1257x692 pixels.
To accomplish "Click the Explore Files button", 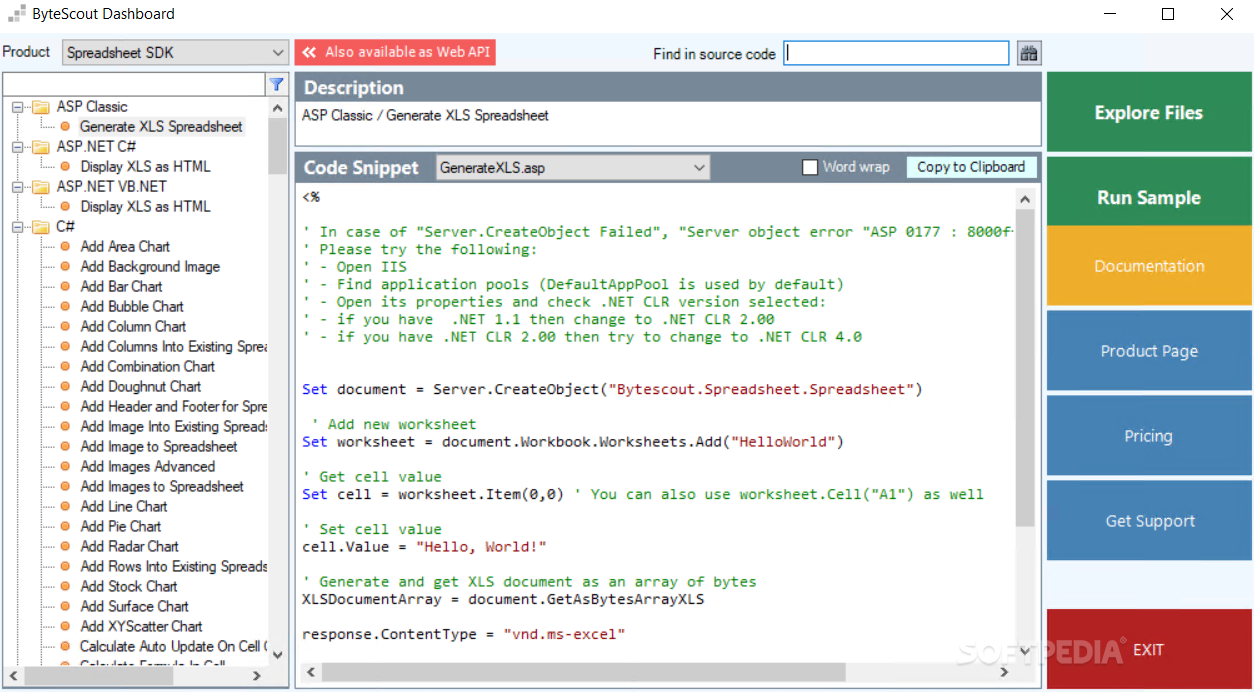I will [1149, 113].
